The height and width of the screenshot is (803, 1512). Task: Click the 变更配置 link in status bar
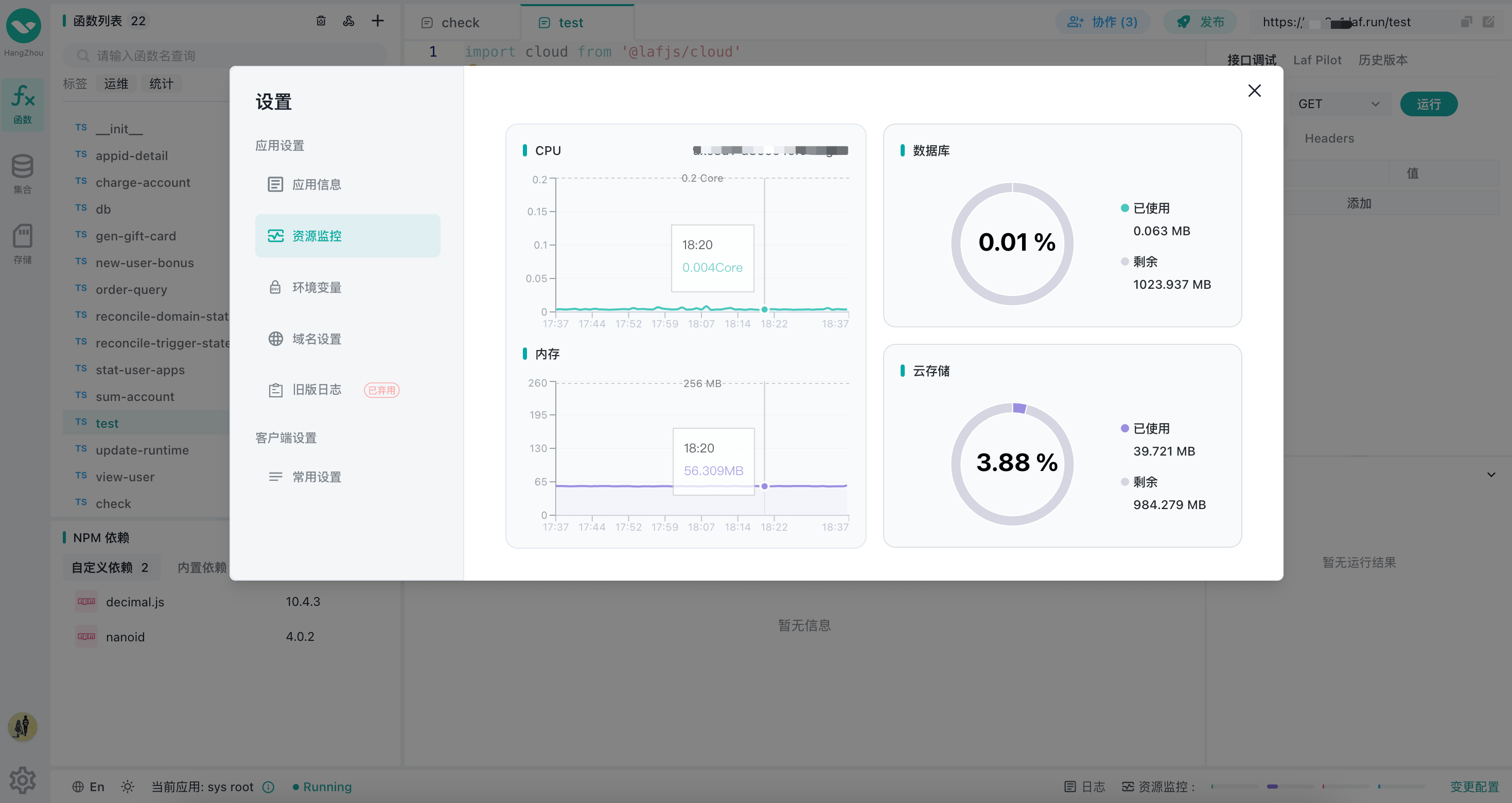click(1474, 787)
